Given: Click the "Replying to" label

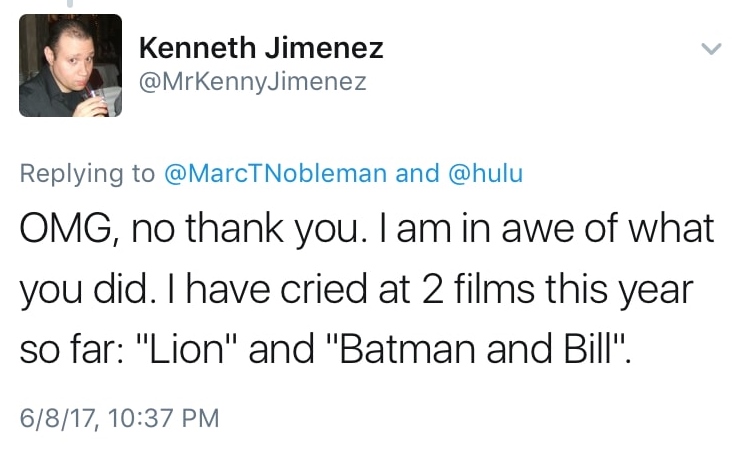Looking at the screenshot, I should coord(87,173).
